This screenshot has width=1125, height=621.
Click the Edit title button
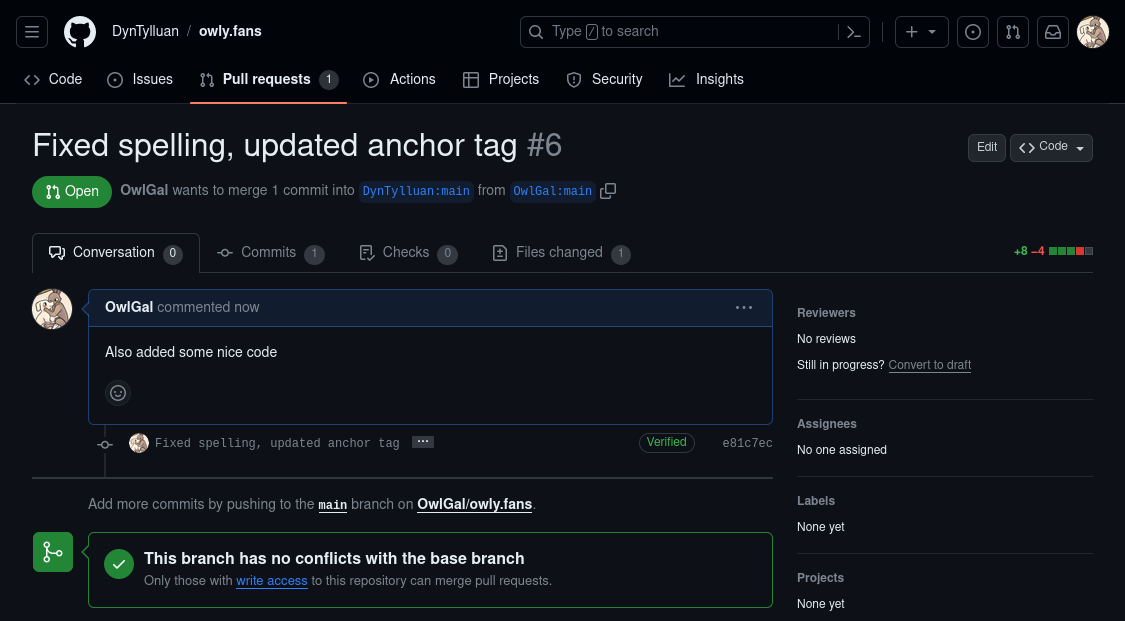click(986, 147)
